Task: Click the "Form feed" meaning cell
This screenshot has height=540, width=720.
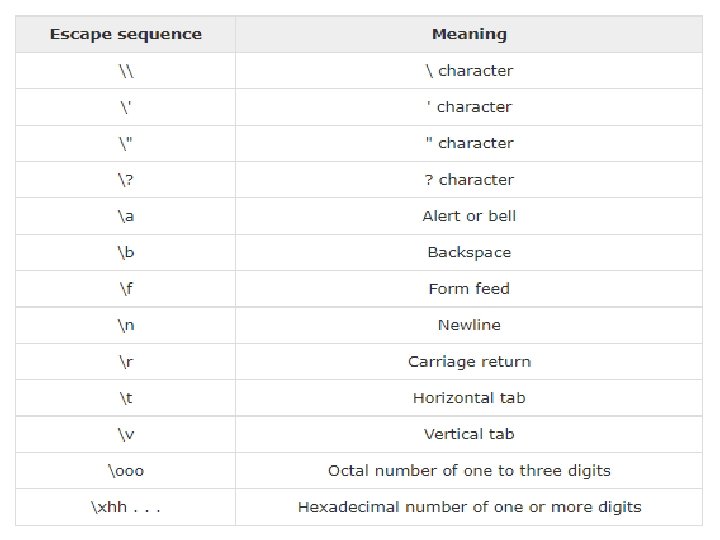Action: 469,289
